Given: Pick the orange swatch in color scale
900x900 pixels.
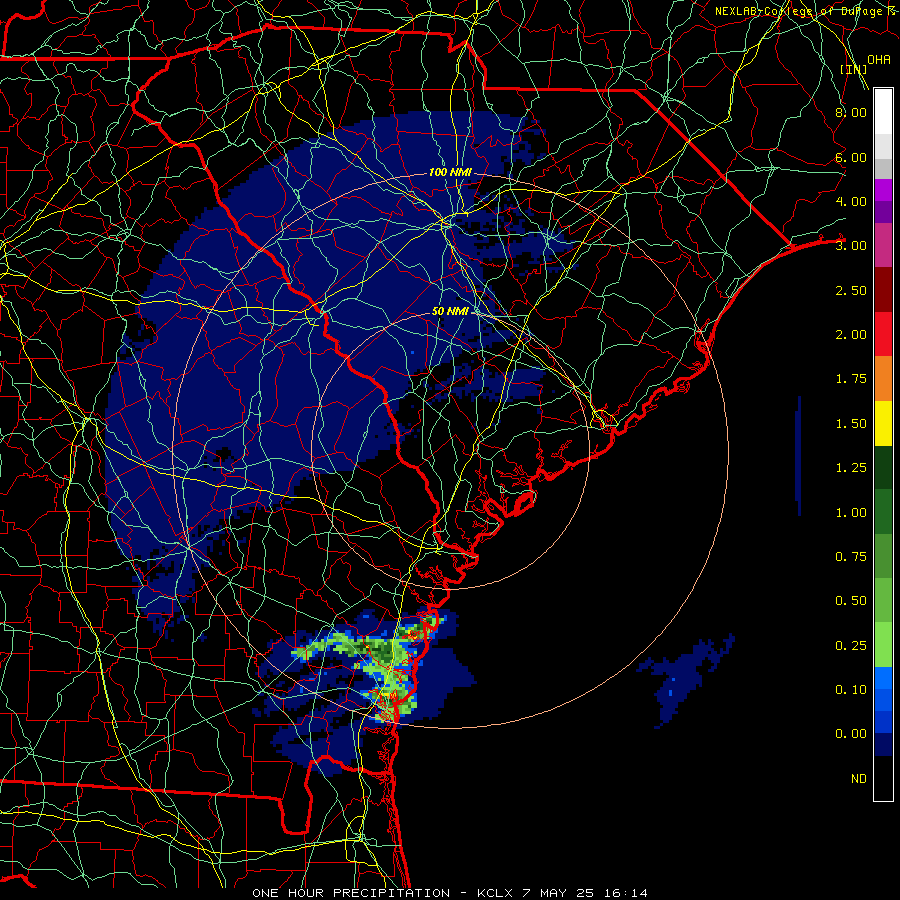Looking at the screenshot, I should click(883, 379).
